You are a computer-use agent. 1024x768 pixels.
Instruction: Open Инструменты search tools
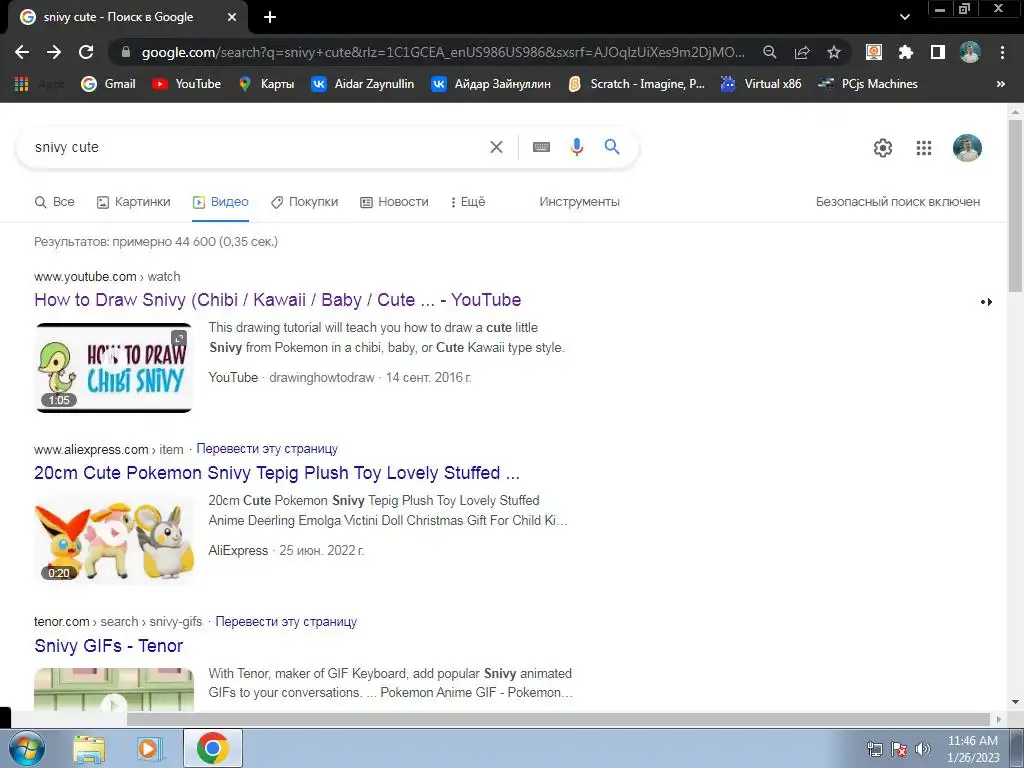(x=579, y=202)
